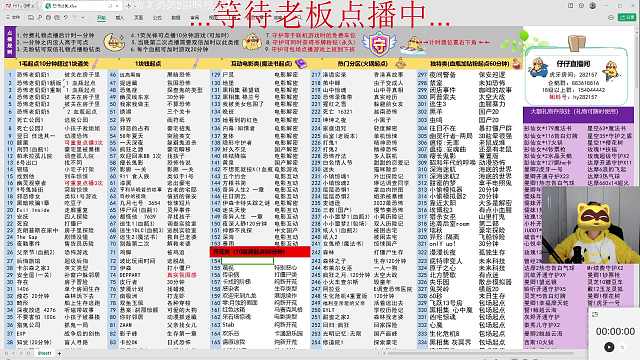Select cell 往日不在 at row 304
Image resolution: width=640 pixels, height=360 pixels.
coord(442,128)
